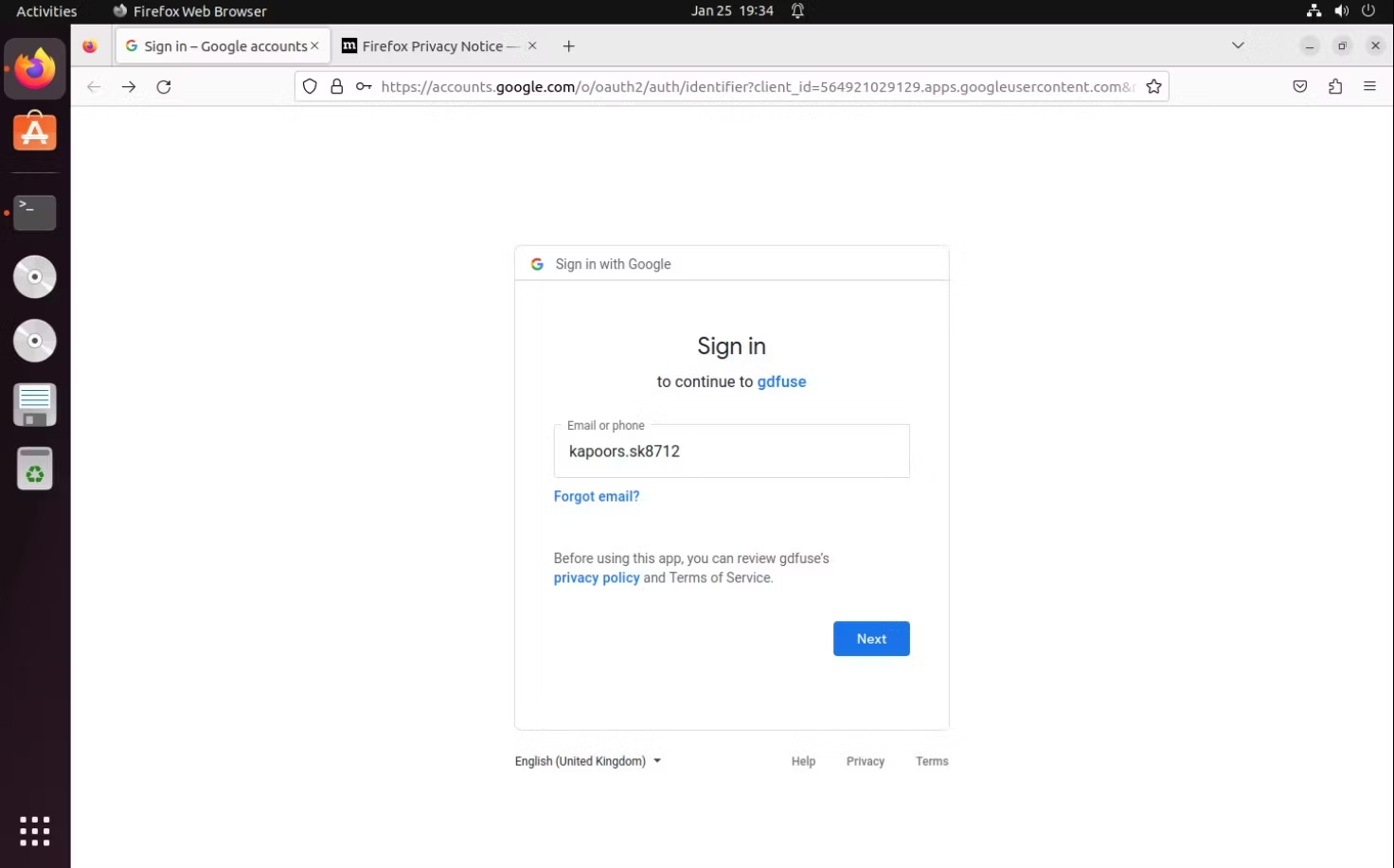This screenshot has width=1394, height=868.
Task: Open a new tab with the plus button
Action: click(x=568, y=46)
